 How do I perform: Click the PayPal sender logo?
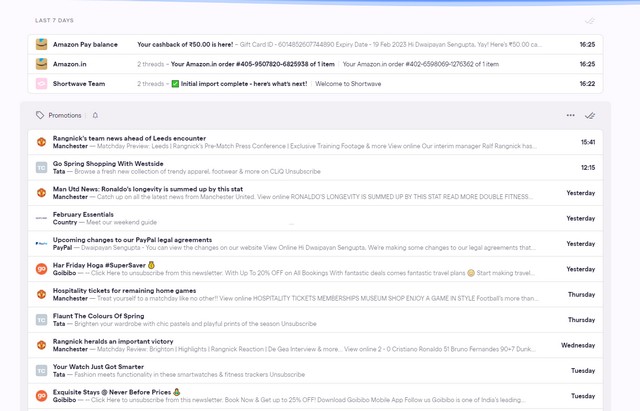tap(41, 244)
